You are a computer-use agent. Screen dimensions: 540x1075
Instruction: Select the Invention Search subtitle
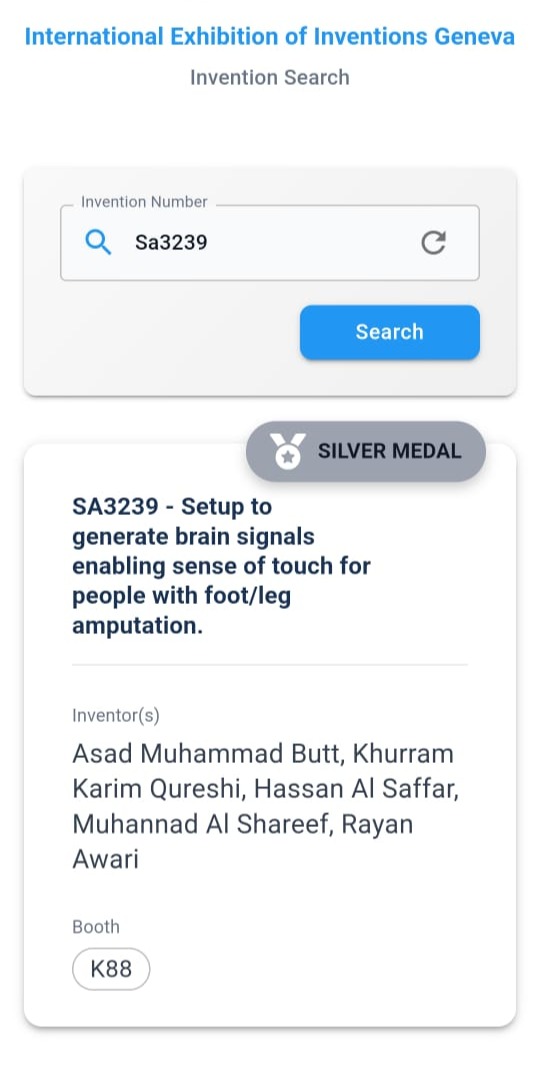tap(269, 77)
